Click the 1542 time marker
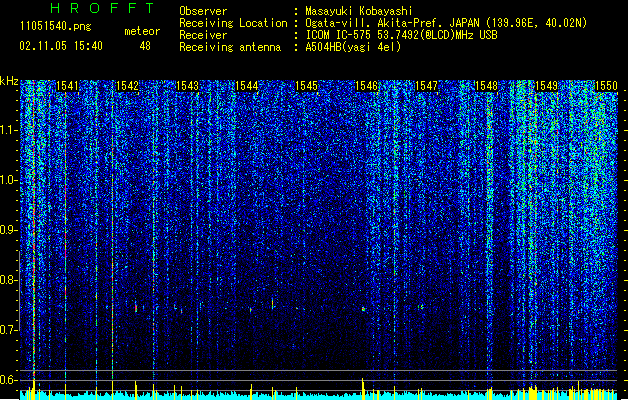This screenshot has height=400, width=629. (127, 86)
